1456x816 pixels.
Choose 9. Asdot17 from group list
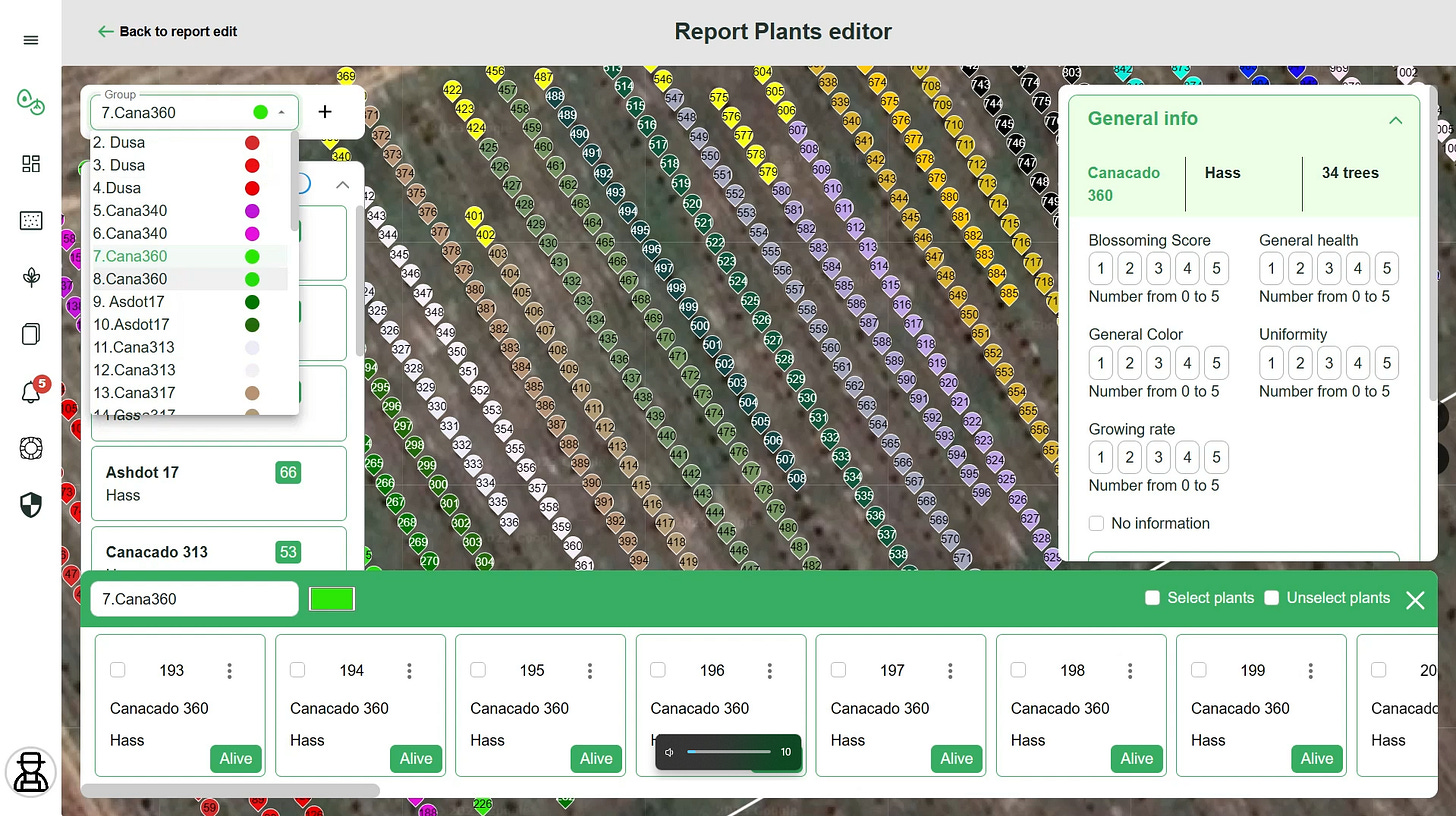tap(190, 302)
